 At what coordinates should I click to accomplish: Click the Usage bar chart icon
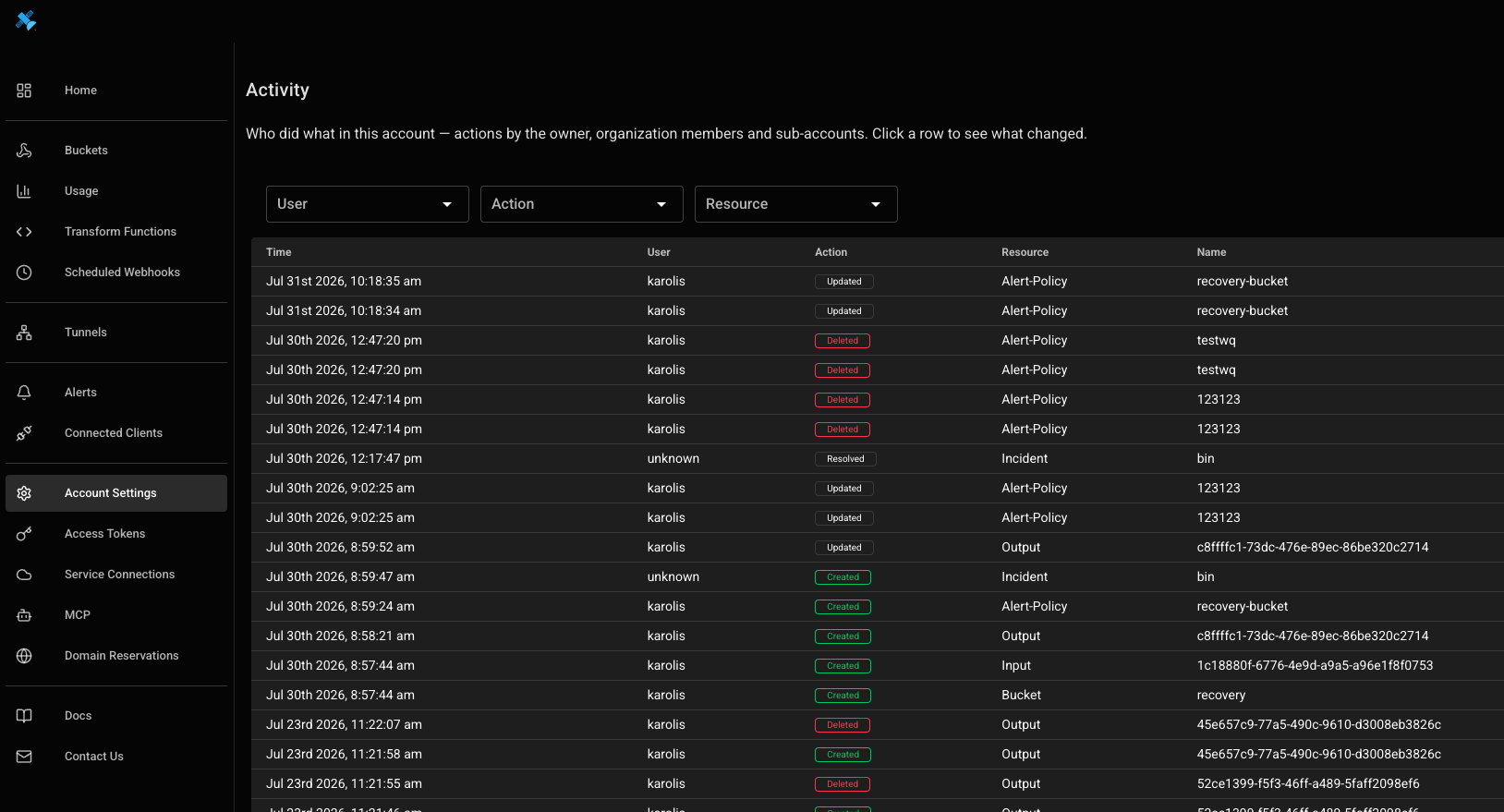pos(24,191)
